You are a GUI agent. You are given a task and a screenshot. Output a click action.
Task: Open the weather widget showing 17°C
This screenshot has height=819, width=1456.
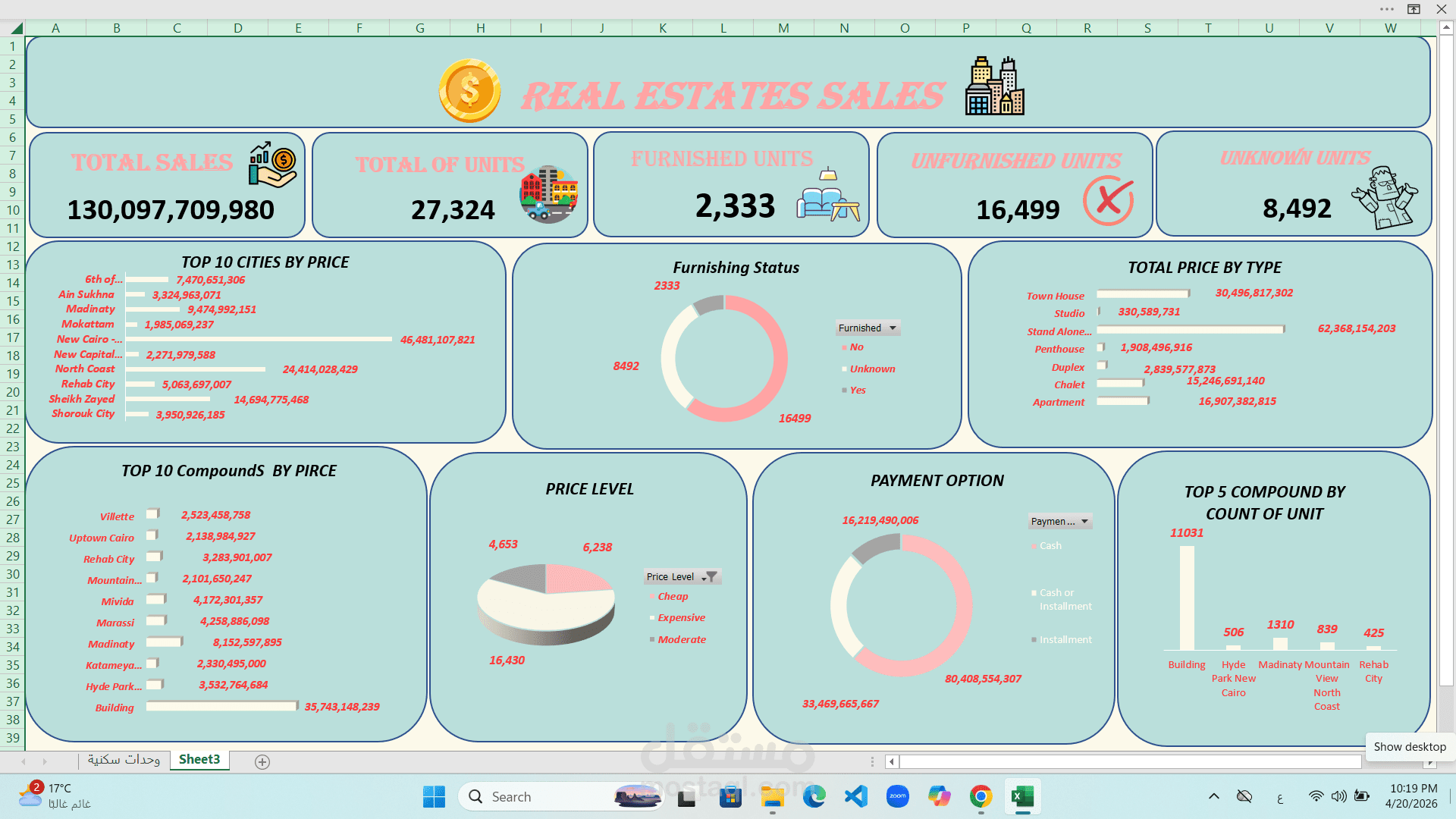point(55,796)
